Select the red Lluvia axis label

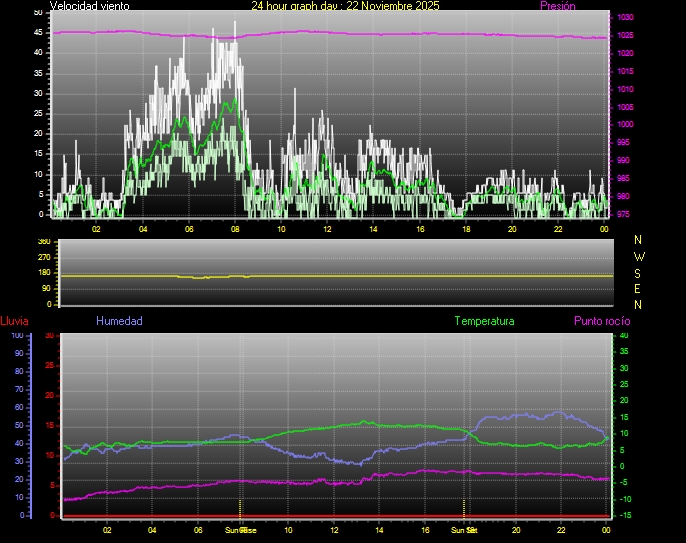click(x=14, y=321)
